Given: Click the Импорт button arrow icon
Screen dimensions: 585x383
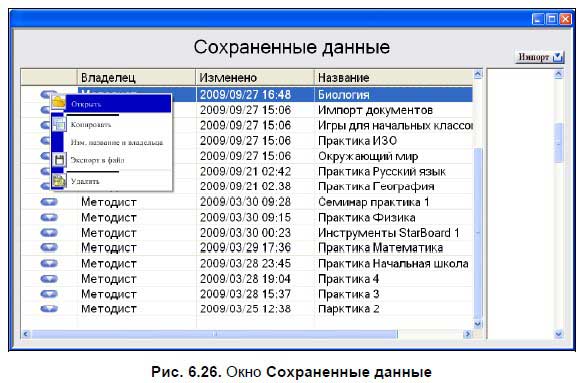Looking at the screenshot, I should point(557,57).
